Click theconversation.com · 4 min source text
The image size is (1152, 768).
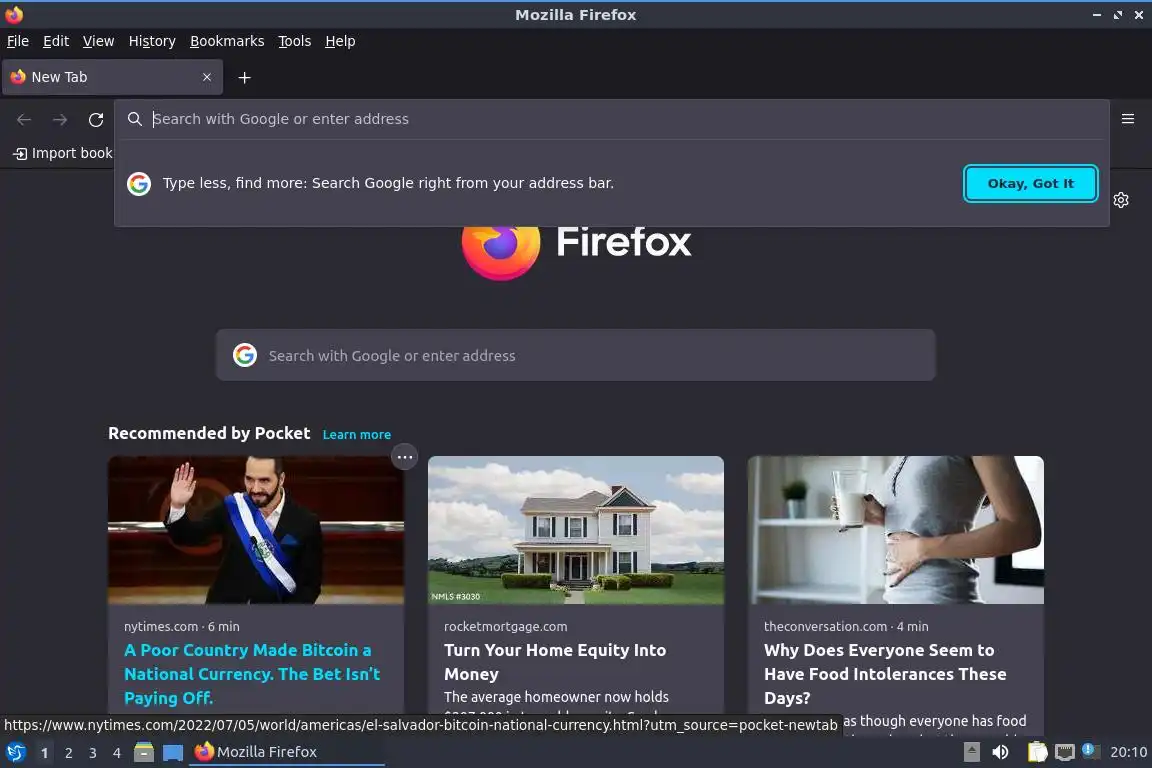pos(846,626)
